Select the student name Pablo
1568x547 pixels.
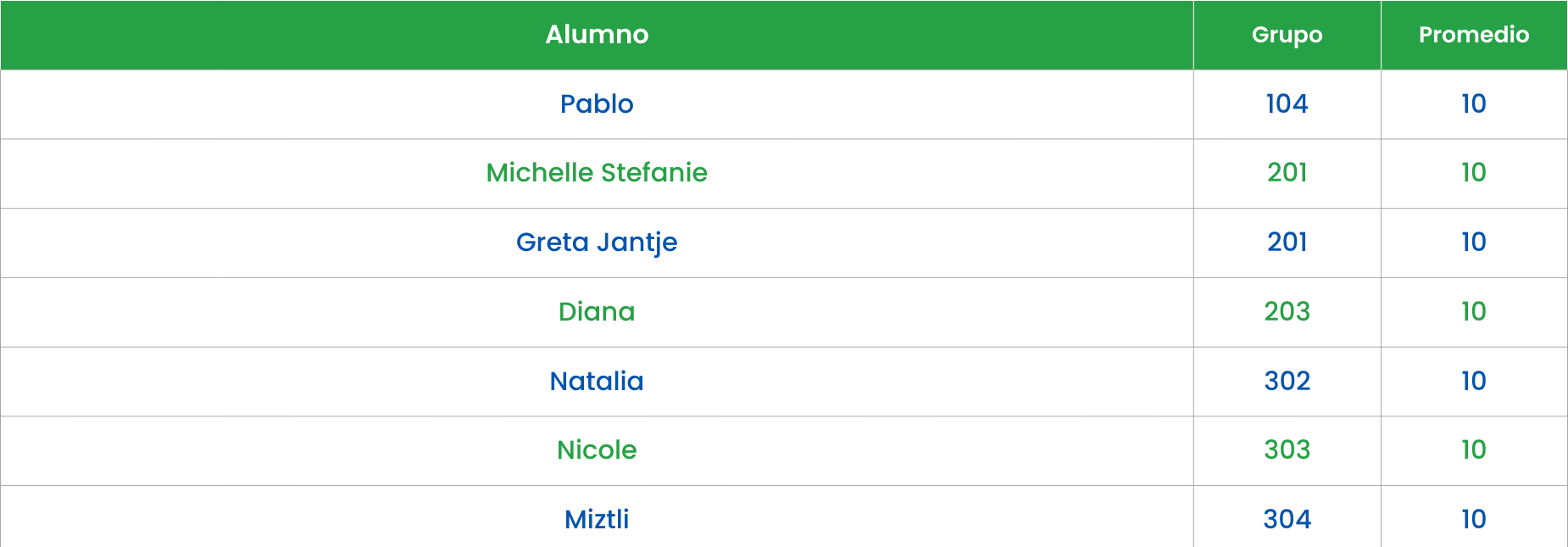(x=597, y=104)
